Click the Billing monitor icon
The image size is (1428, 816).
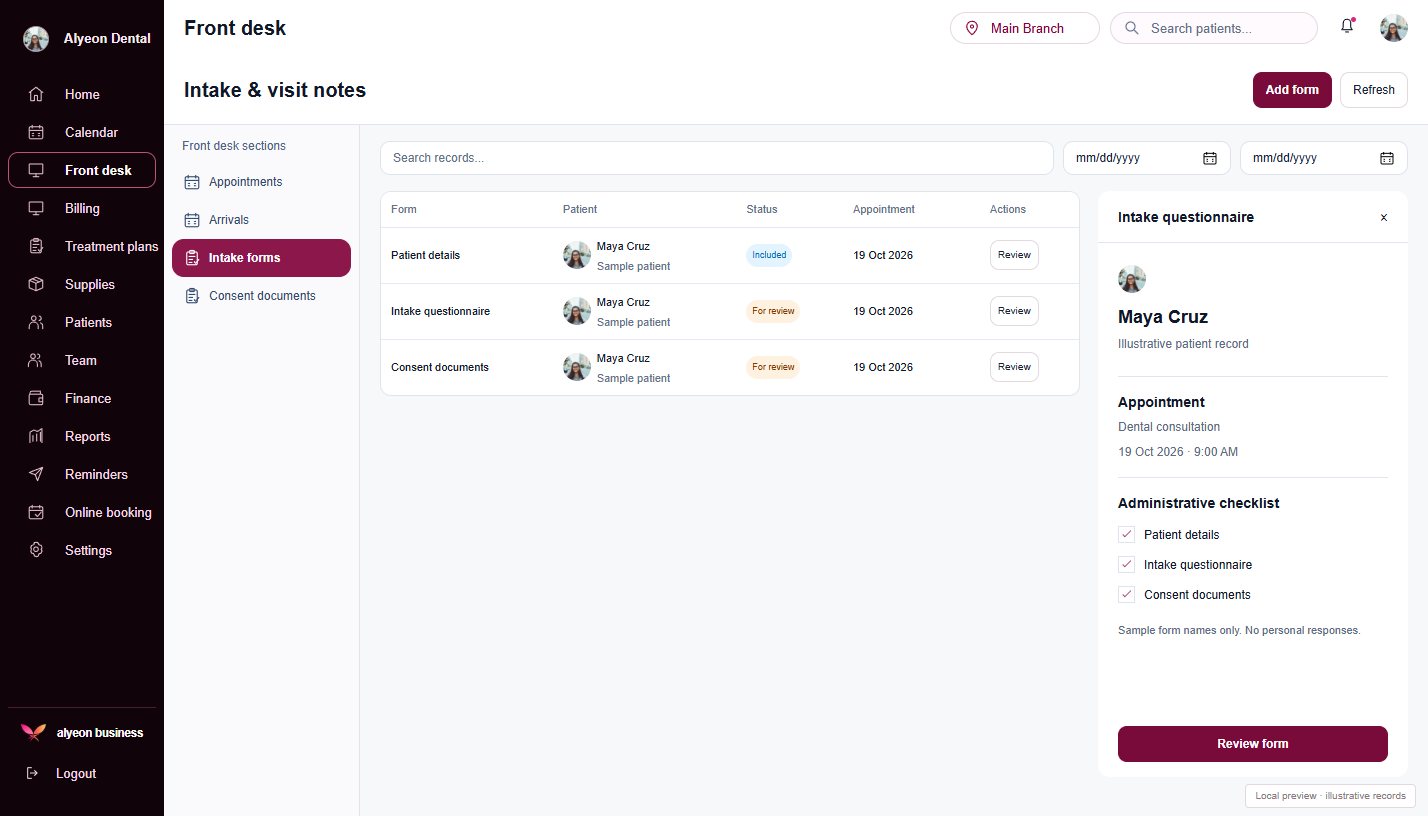click(36, 208)
